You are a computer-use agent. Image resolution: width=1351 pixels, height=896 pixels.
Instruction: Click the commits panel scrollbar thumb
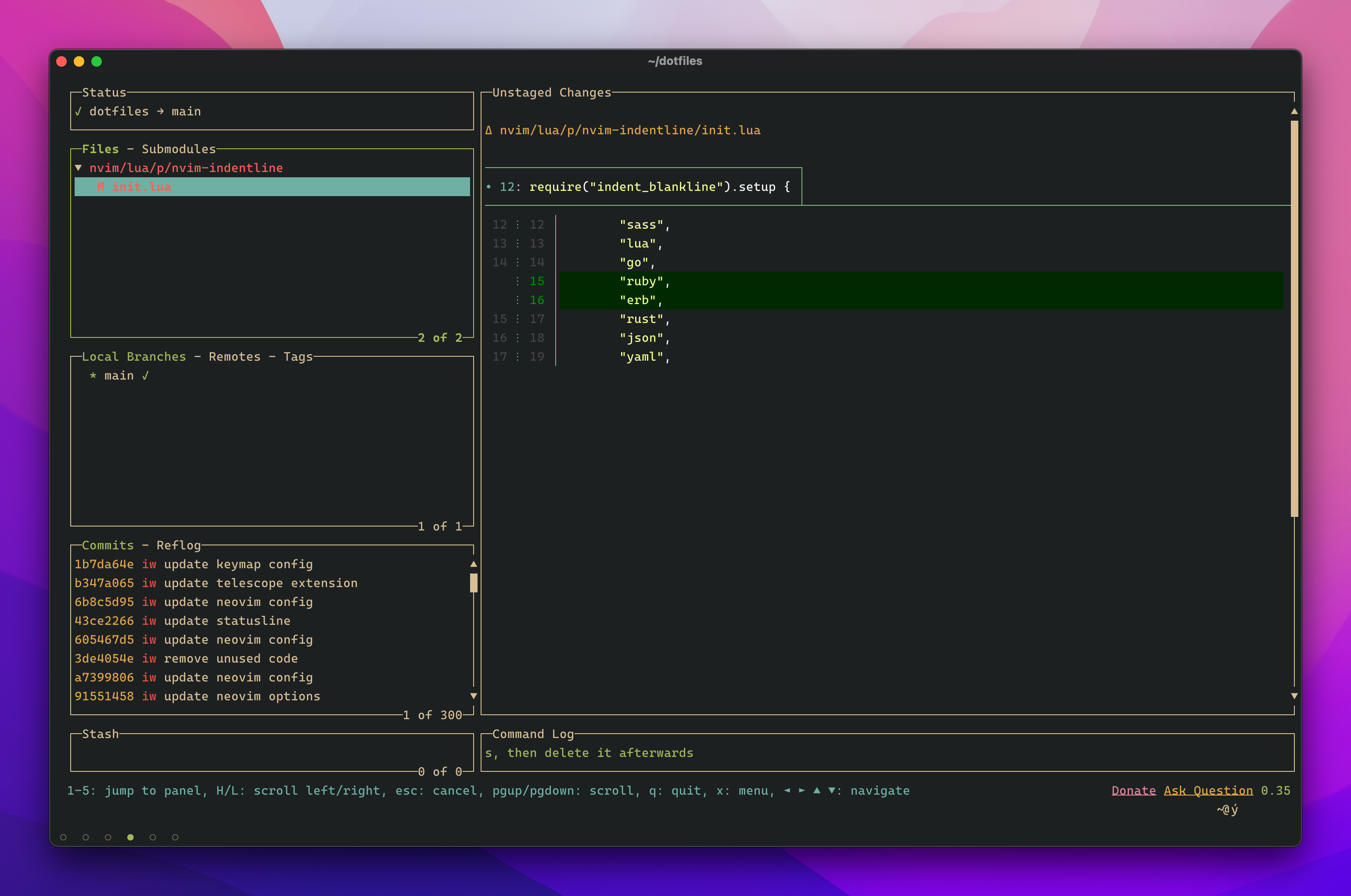point(473,583)
